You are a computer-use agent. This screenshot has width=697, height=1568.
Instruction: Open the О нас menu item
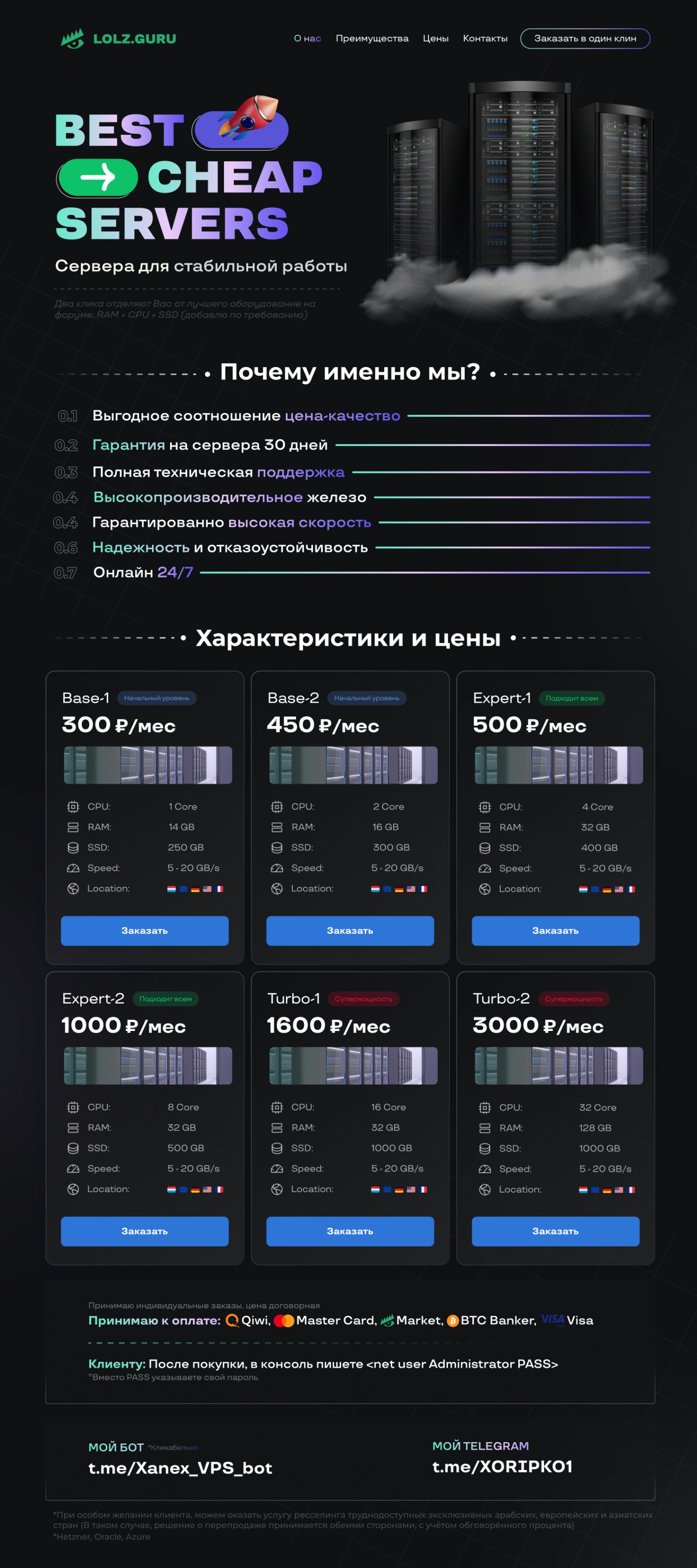click(307, 38)
